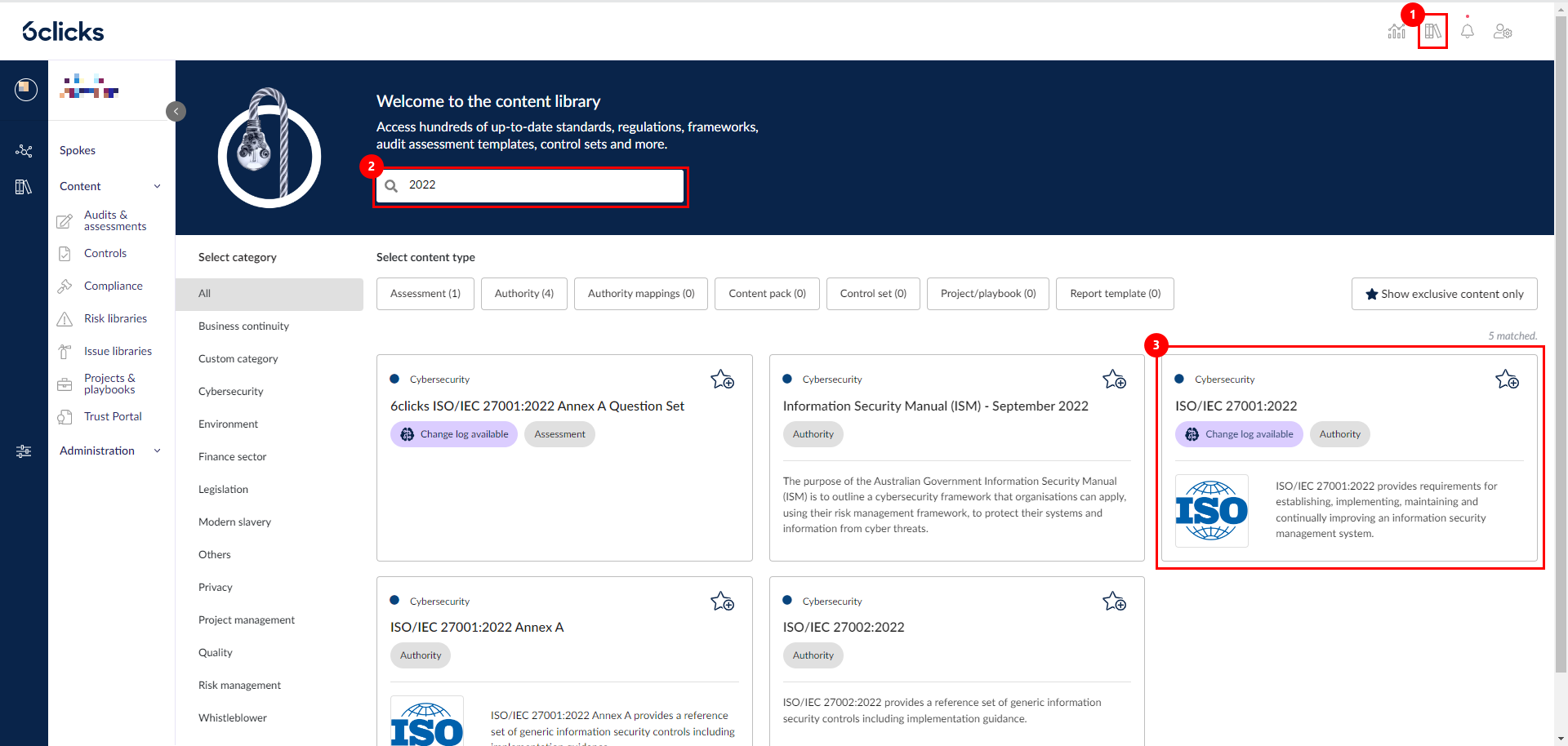Collapse the sidebar with the arrow button
Image resolution: width=1568 pixels, height=746 pixels.
(176, 111)
